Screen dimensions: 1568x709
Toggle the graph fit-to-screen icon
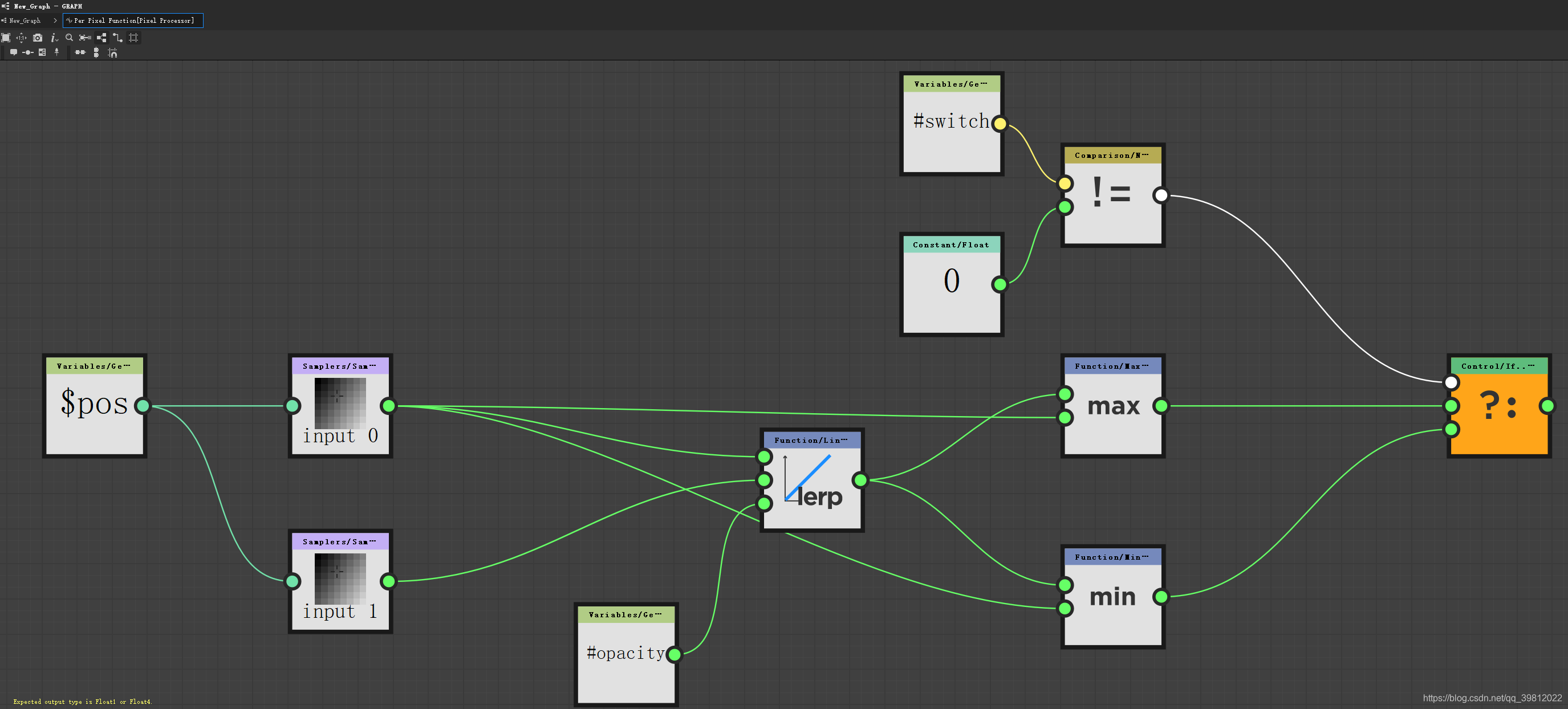[x=8, y=37]
